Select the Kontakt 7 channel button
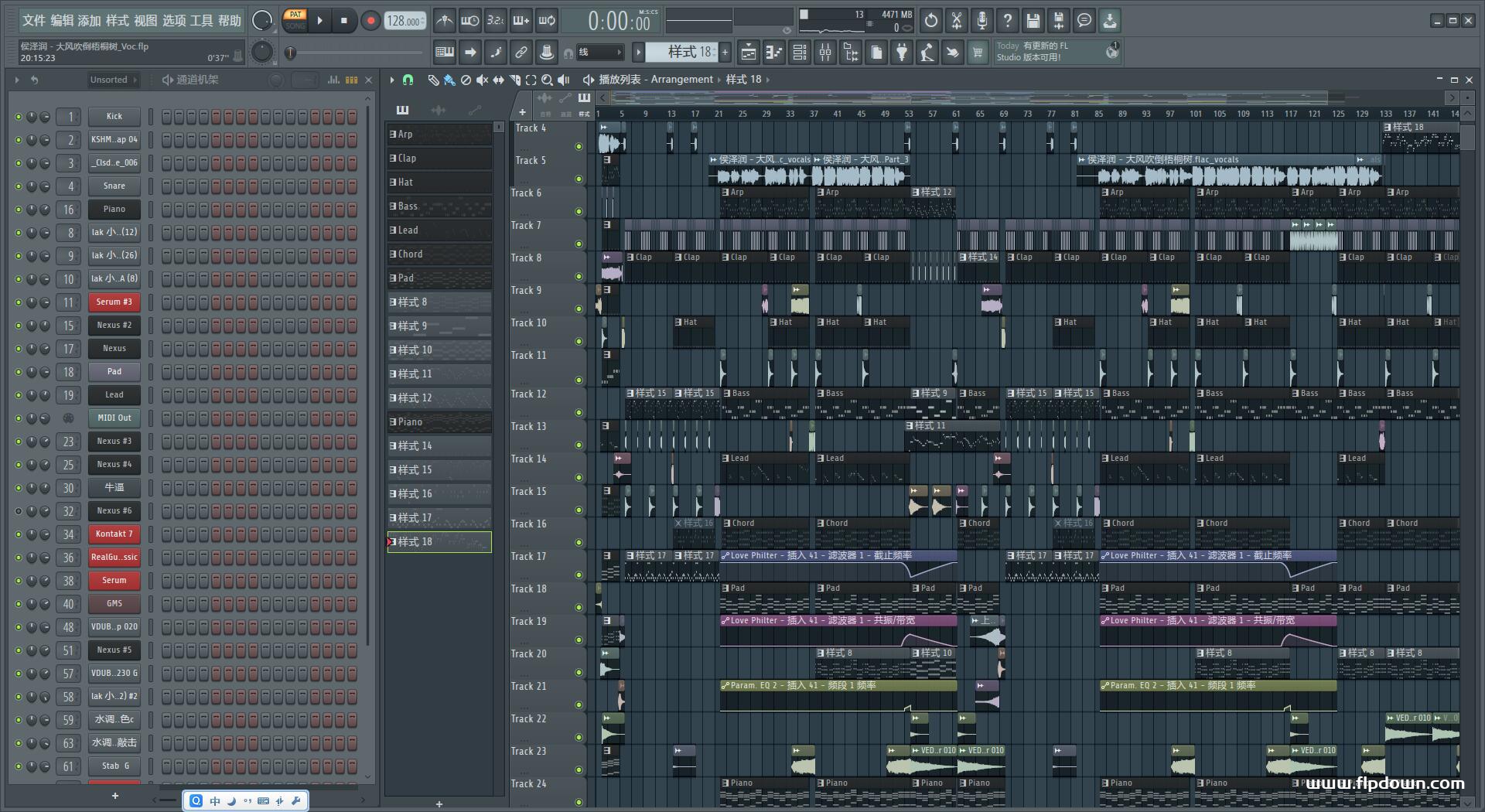Image resolution: width=1485 pixels, height=812 pixels. [x=114, y=534]
